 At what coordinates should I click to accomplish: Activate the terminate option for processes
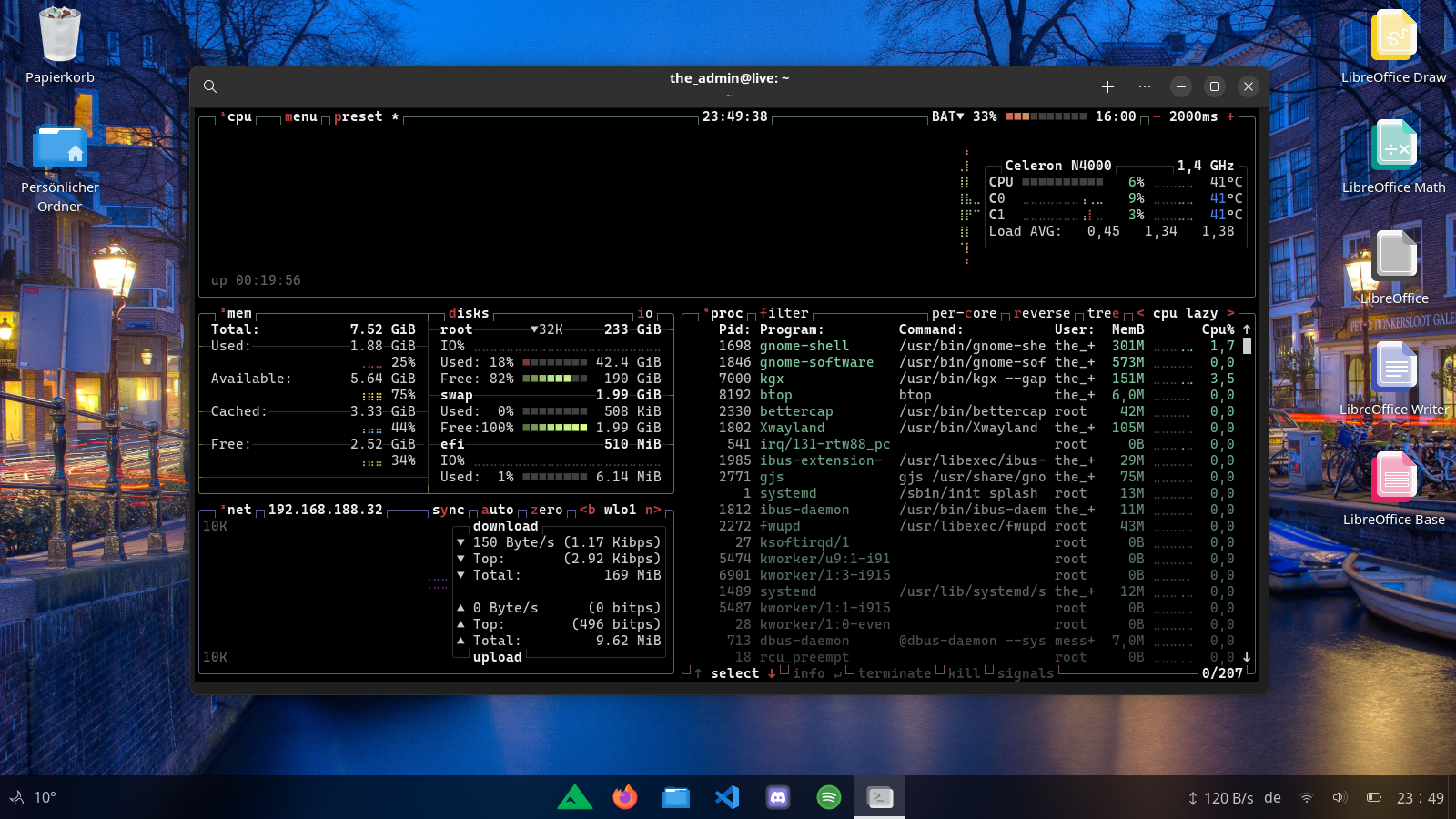click(895, 673)
